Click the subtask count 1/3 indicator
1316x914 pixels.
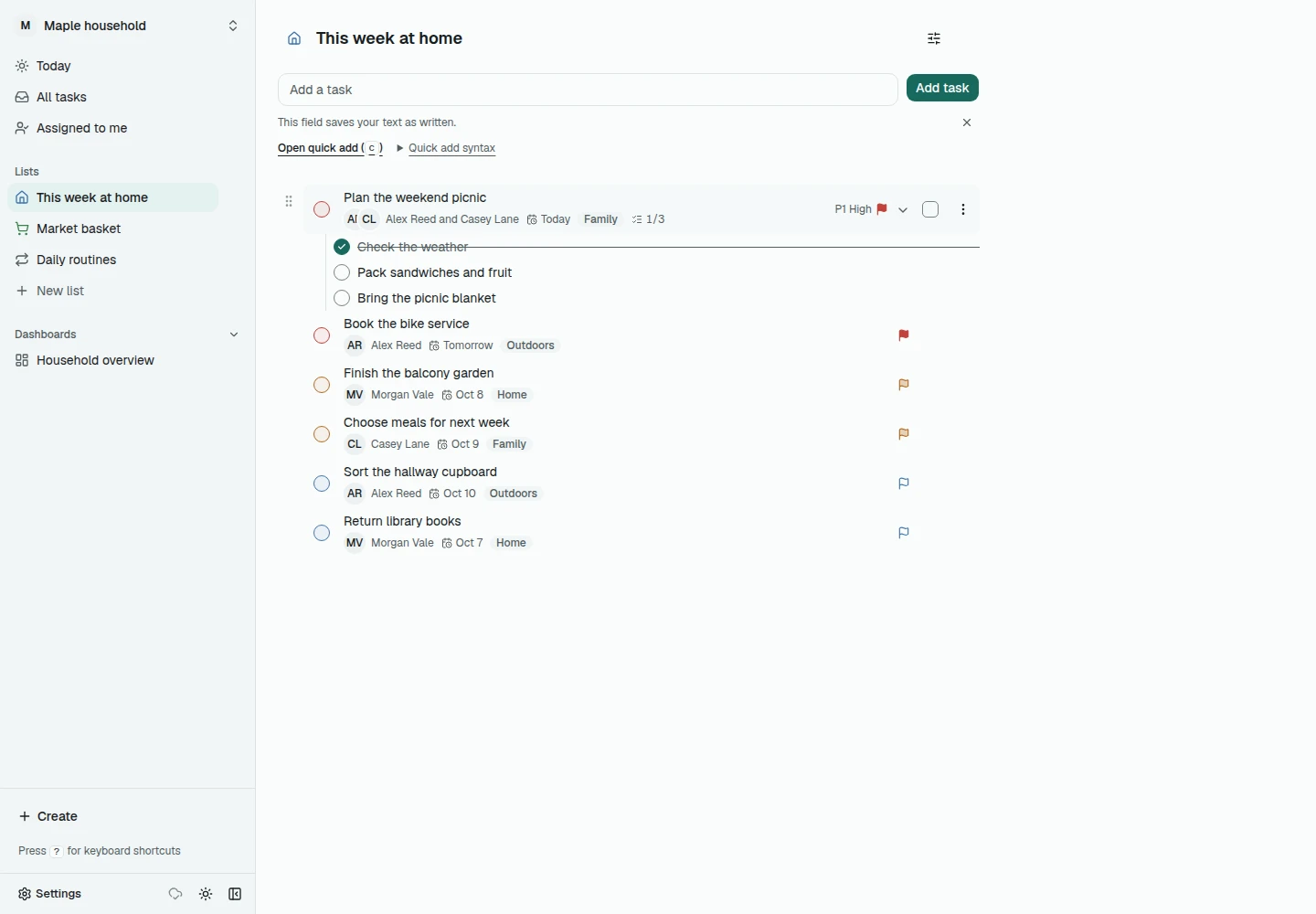648,219
